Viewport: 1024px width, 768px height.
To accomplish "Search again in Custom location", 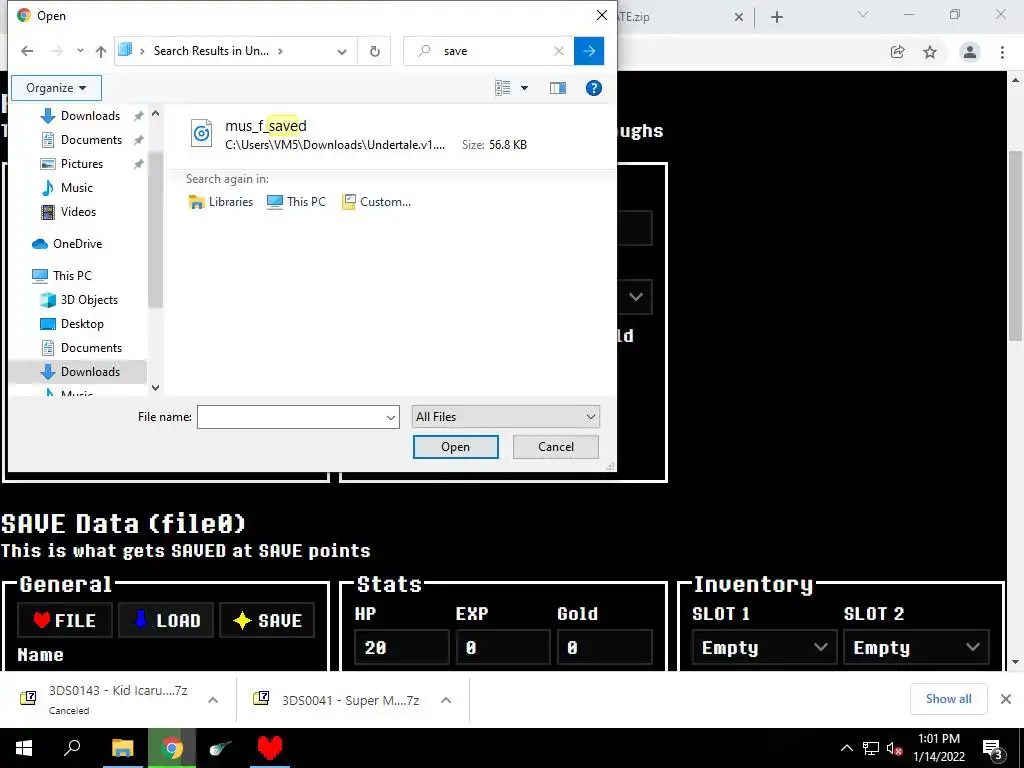I will tap(376, 202).
